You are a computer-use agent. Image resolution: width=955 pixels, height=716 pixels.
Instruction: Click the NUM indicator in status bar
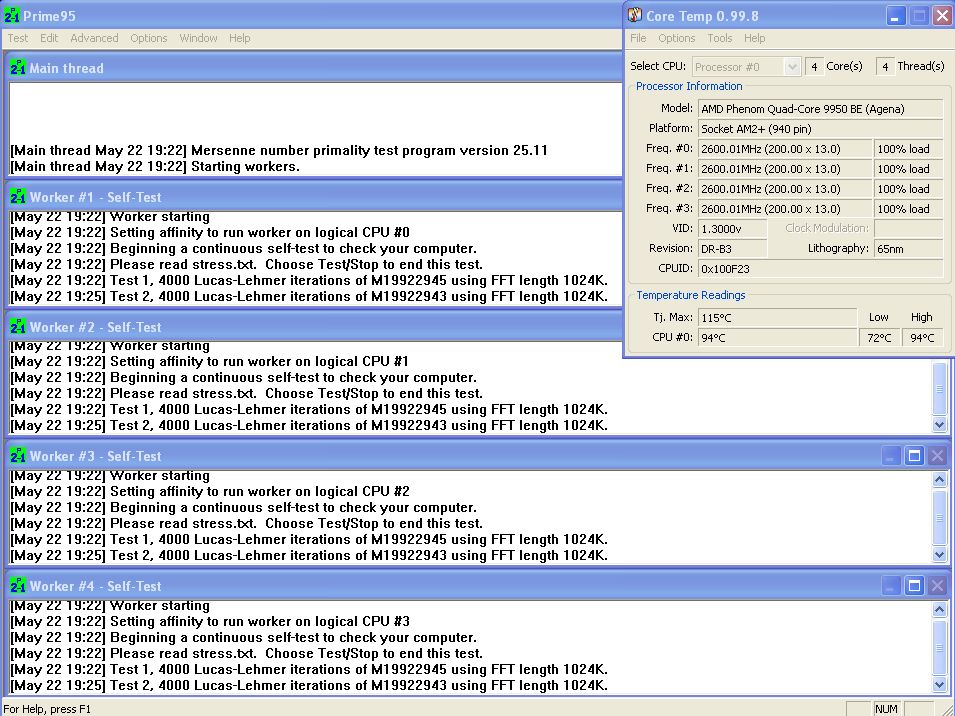coord(886,709)
